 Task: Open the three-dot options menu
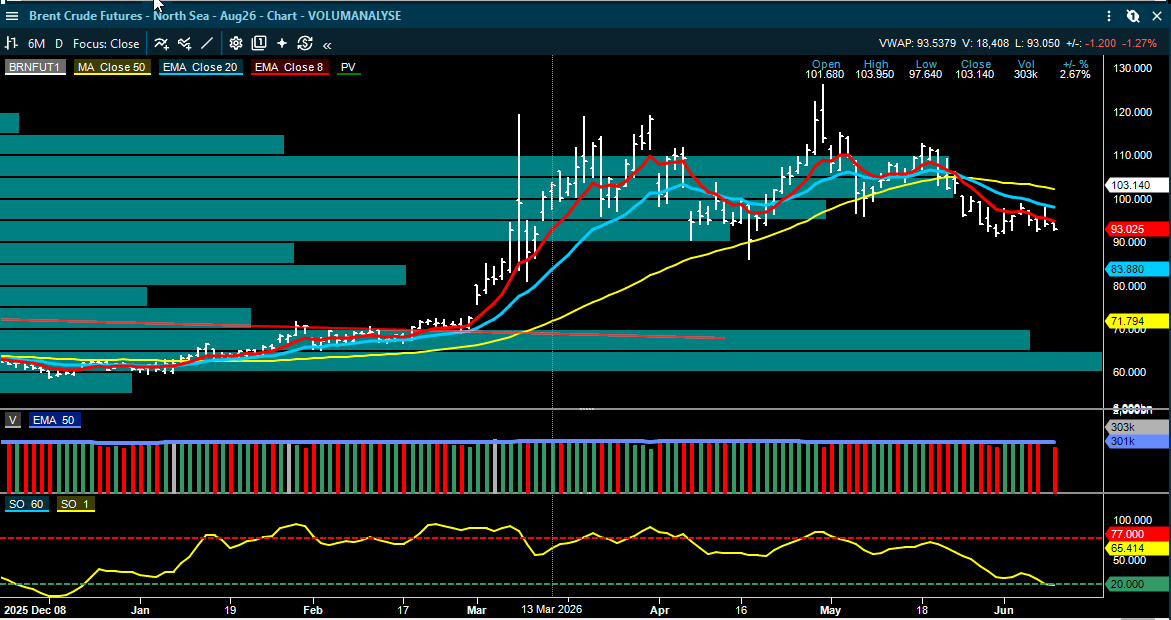(x=1111, y=16)
